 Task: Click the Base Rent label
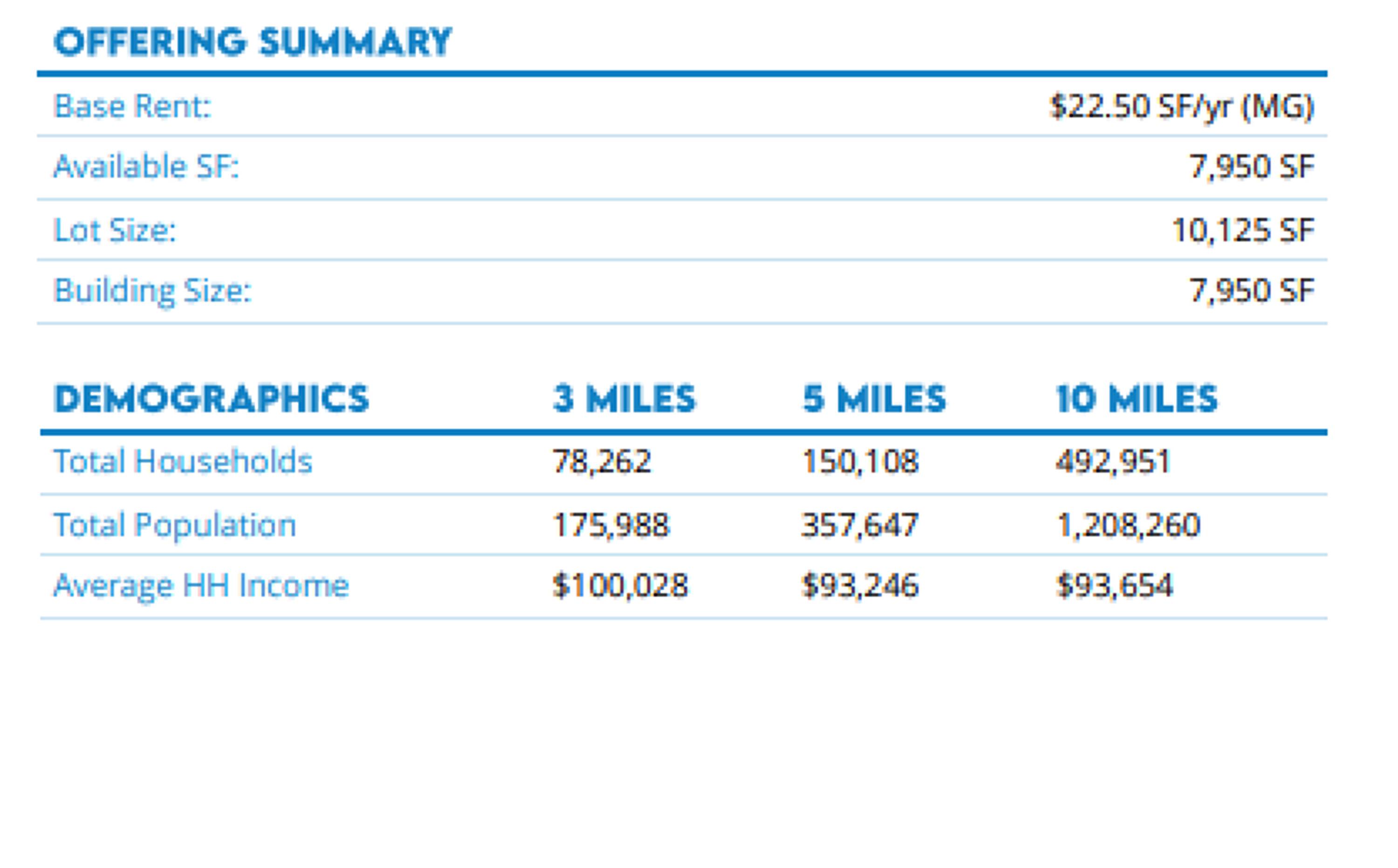point(133,106)
